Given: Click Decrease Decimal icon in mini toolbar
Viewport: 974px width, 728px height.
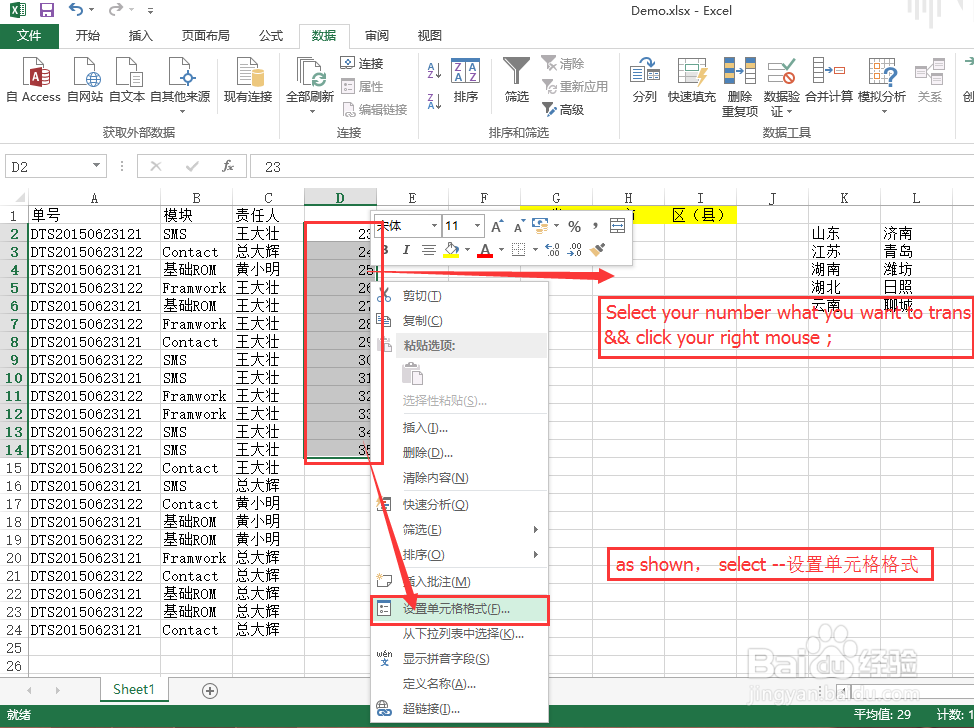Looking at the screenshot, I should (x=575, y=250).
